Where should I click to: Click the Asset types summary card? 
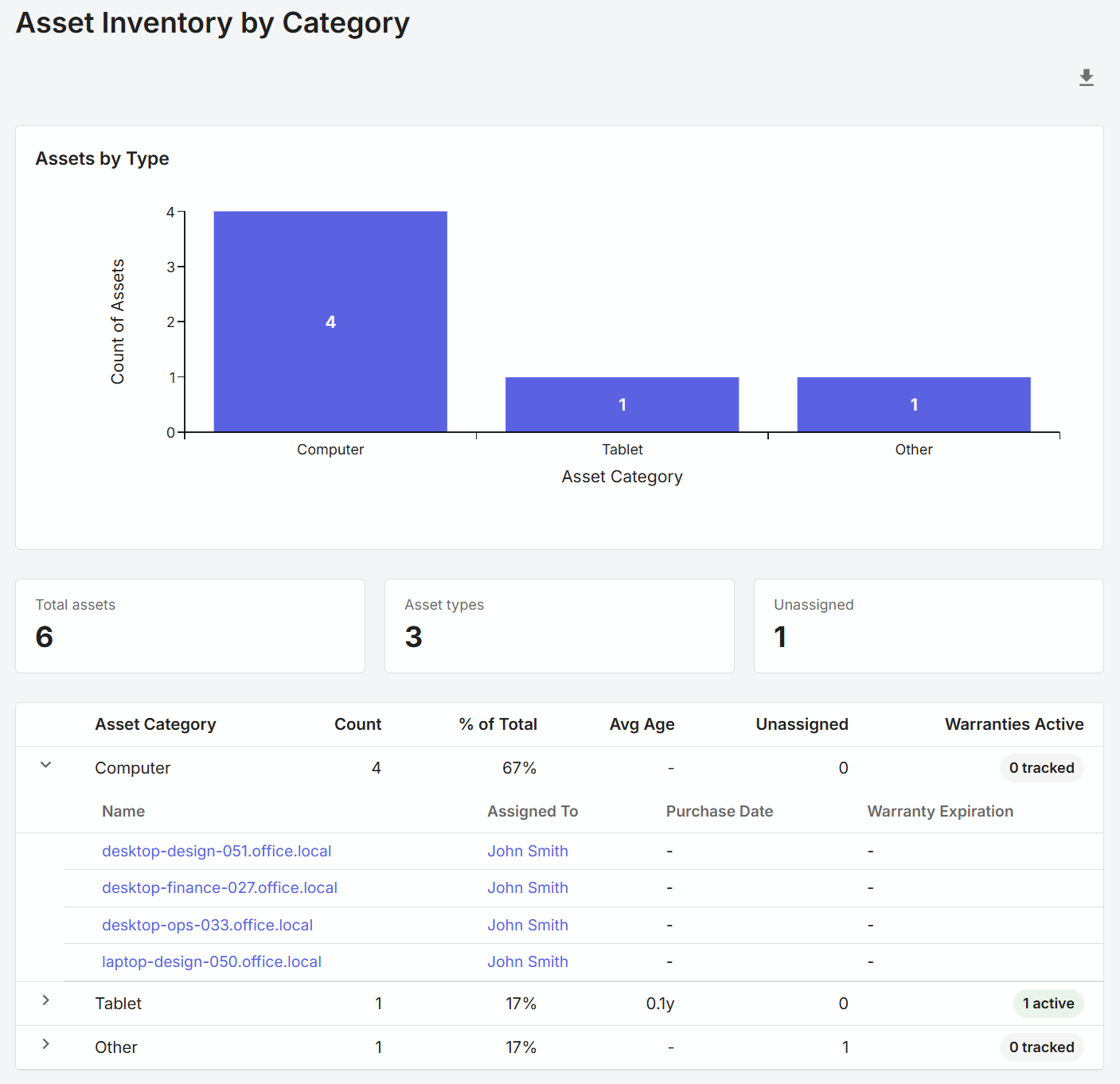point(559,626)
